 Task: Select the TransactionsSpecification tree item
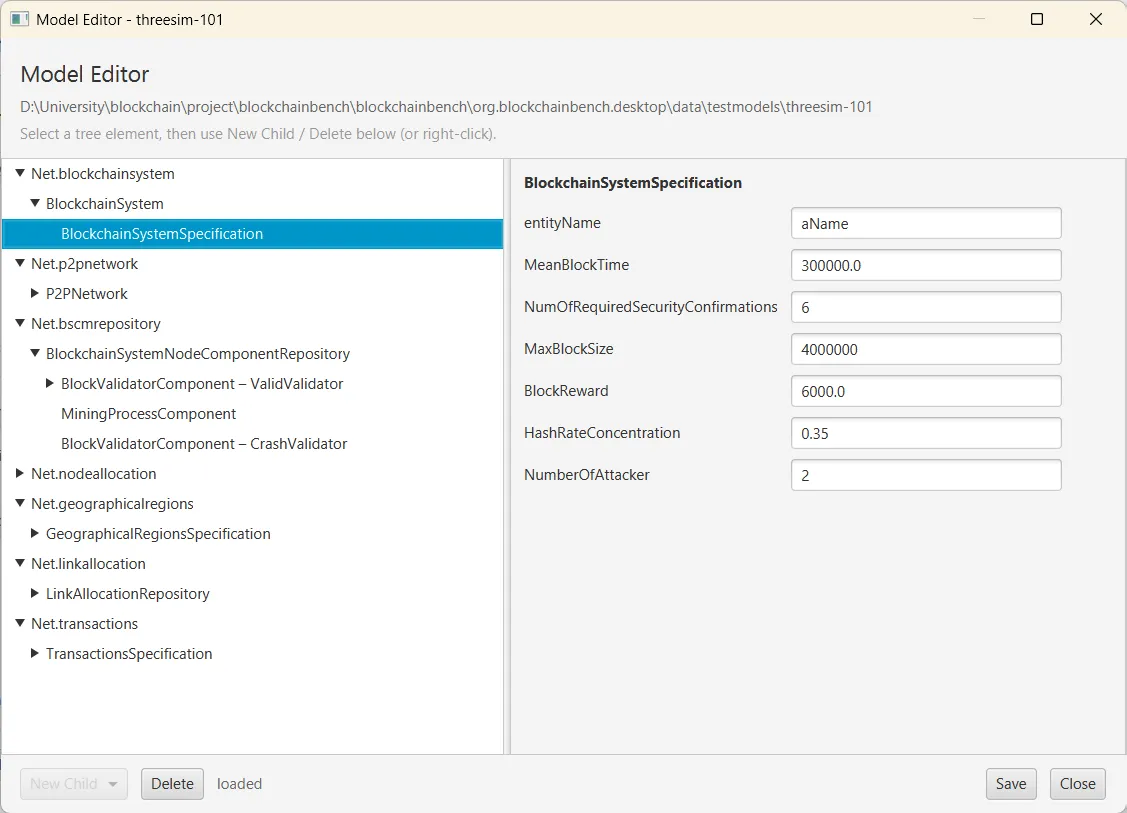click(252, 653)
